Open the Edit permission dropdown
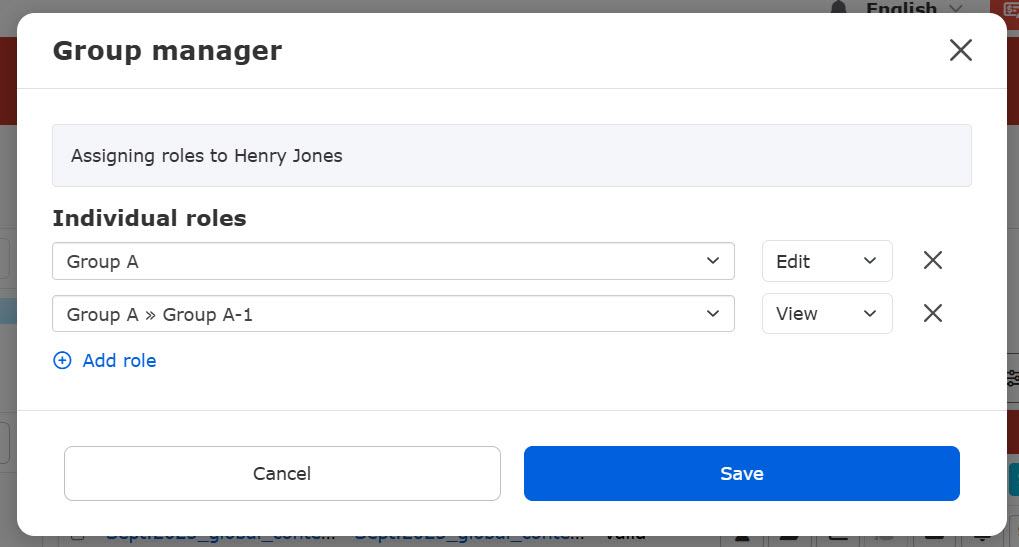This screenshot has height=547, width=1019. point(826,261)
